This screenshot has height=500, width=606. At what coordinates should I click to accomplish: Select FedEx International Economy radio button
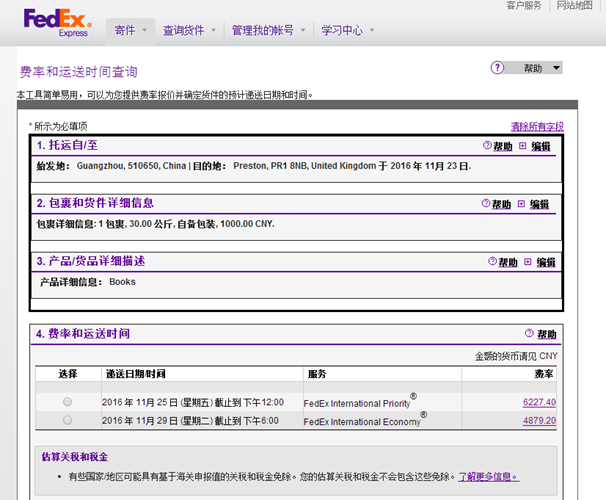67,420
